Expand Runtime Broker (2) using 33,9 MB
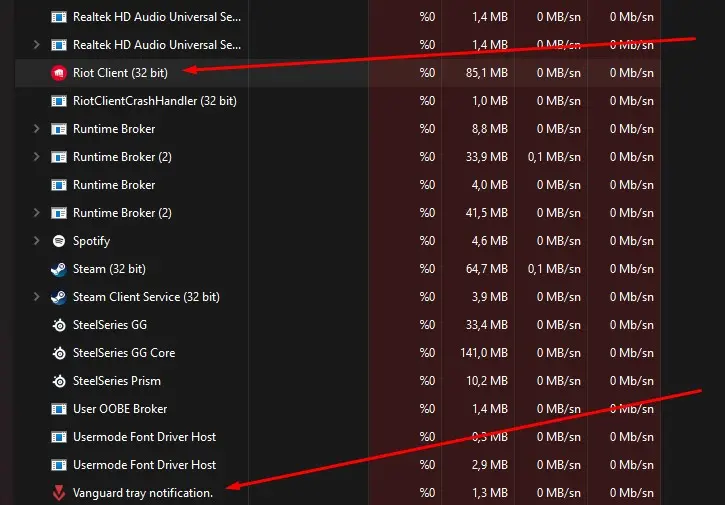The image size is (725, 505). (37, 157)
